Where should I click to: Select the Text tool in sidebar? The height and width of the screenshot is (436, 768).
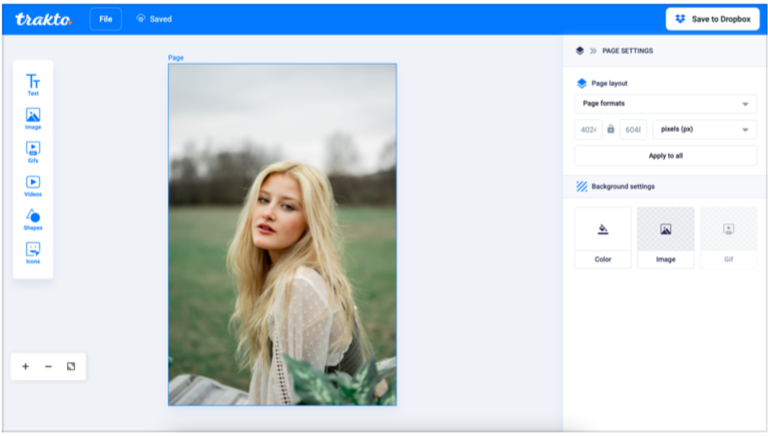33,84
